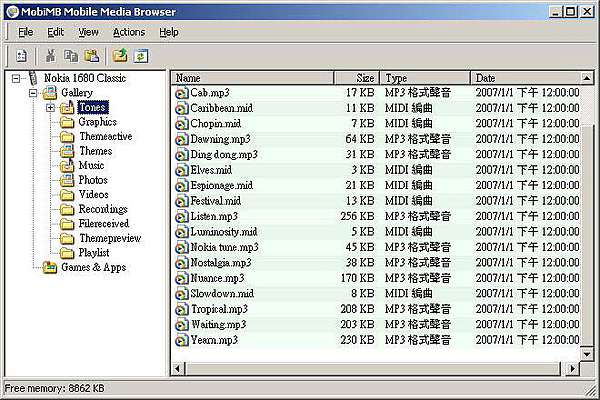The width and height of the screenshot is (600, 400).
Task: Click the Refresh toolbar icon
Action: pos(141,56)
